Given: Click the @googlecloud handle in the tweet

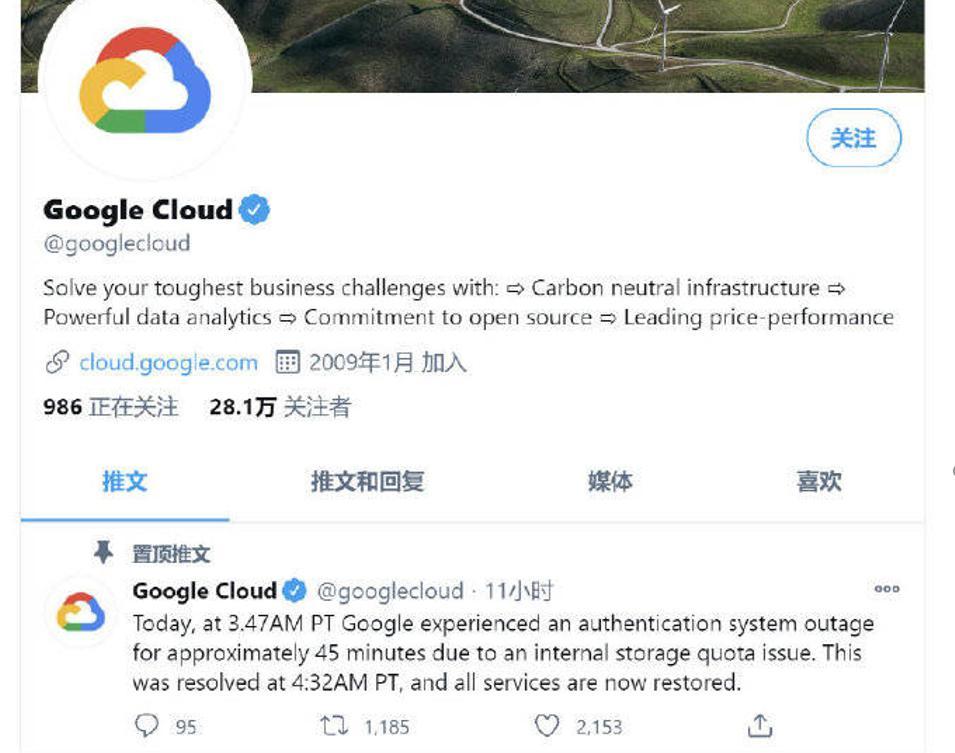Looking at the screenshot, I should [390, 591].
